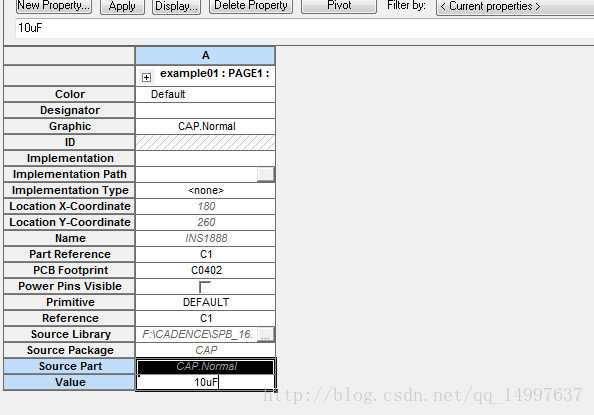Click the empty Designator value cell
Screen dimensions: 594x415
pos(205,110)
